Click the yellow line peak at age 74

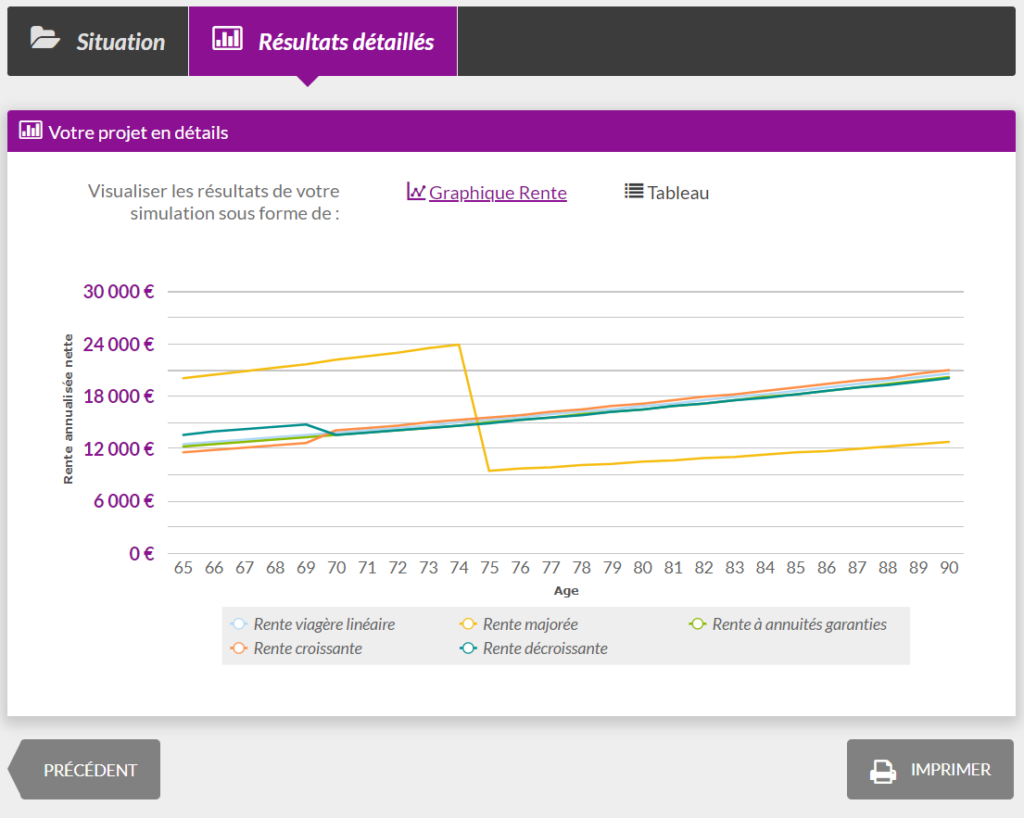point(458,345)
